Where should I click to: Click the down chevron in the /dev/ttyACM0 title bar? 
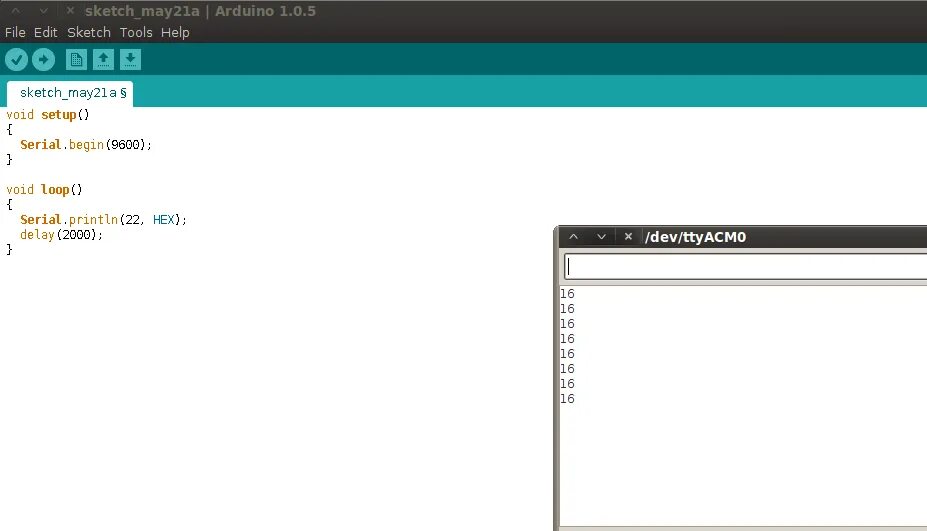click(601, 237)
